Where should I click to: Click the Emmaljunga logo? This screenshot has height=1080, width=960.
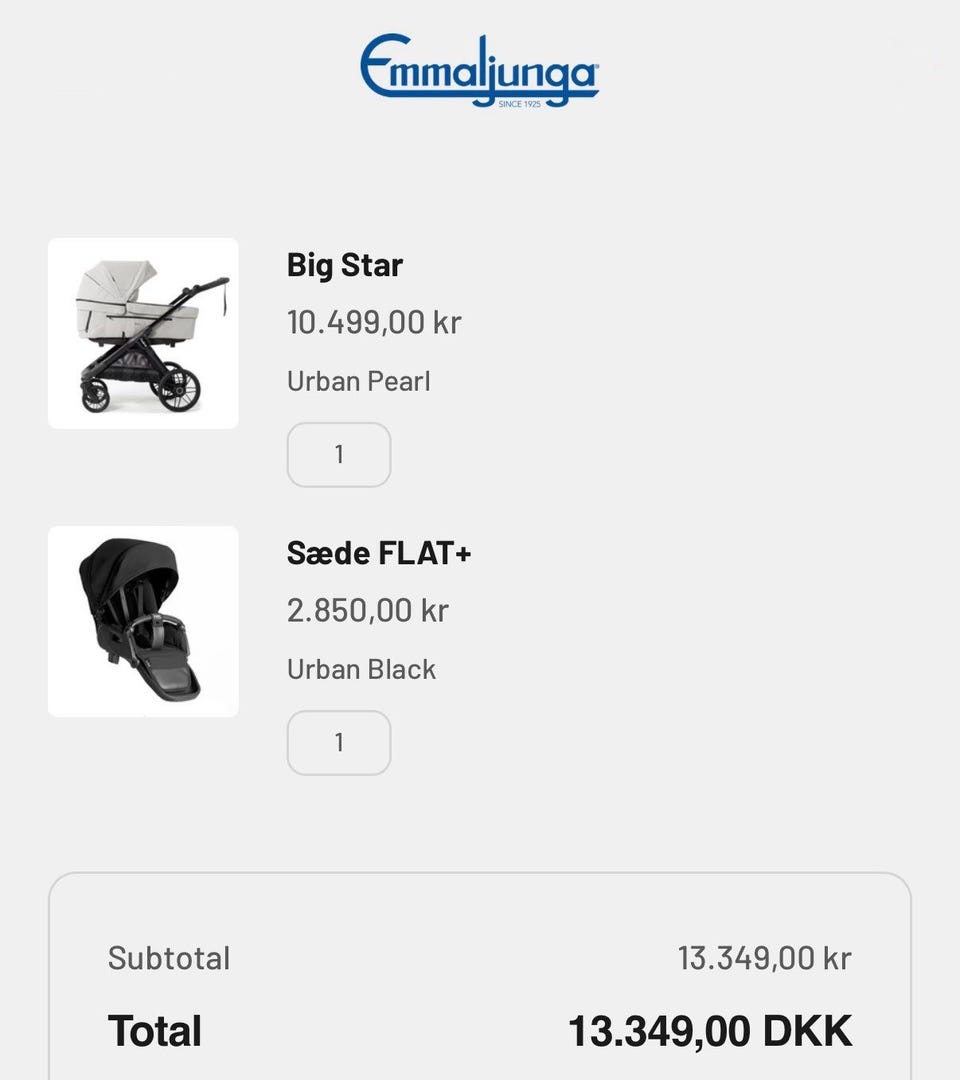(x=479, y=68)
